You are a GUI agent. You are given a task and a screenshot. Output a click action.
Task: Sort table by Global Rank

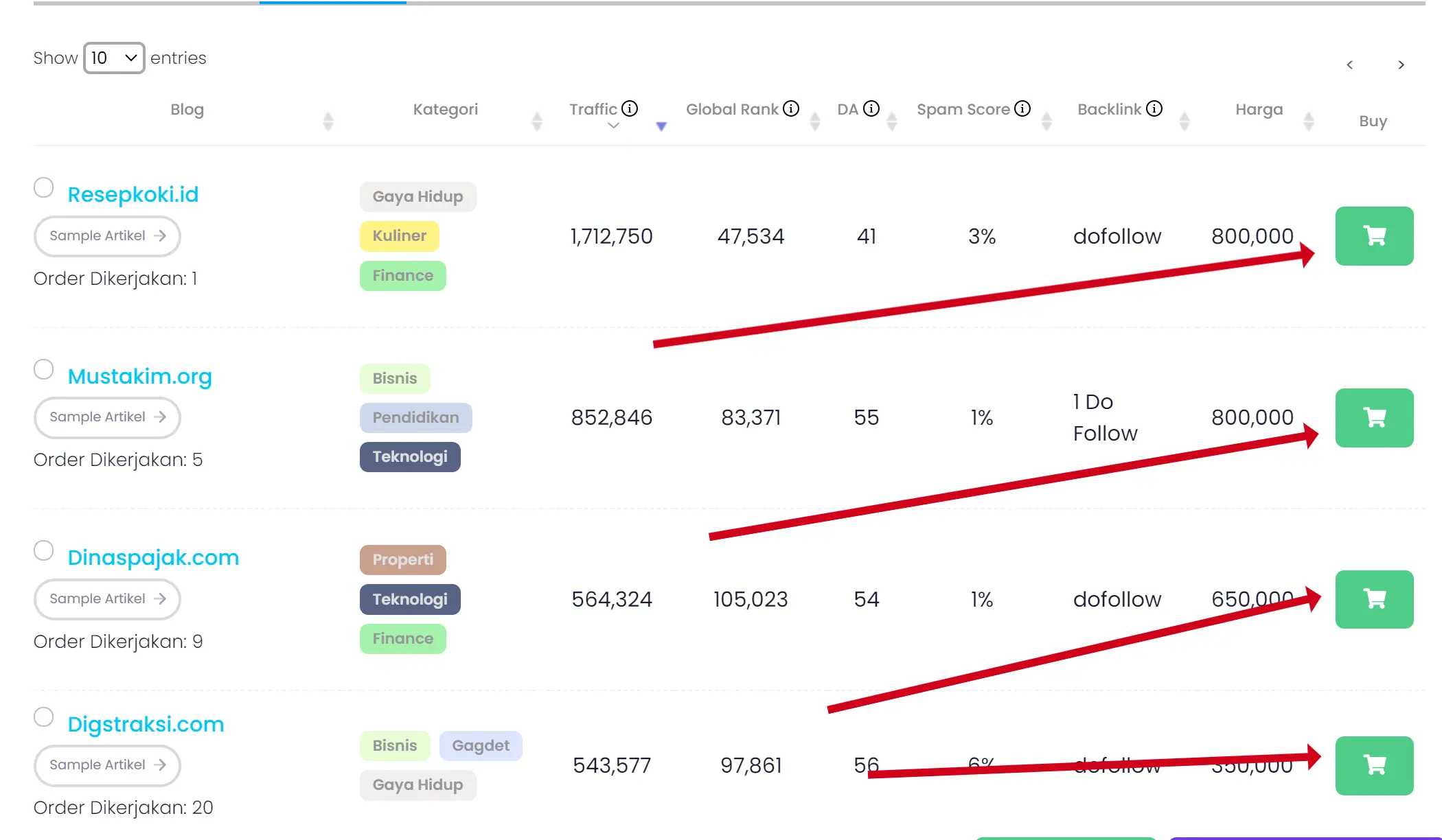(815, 121)
